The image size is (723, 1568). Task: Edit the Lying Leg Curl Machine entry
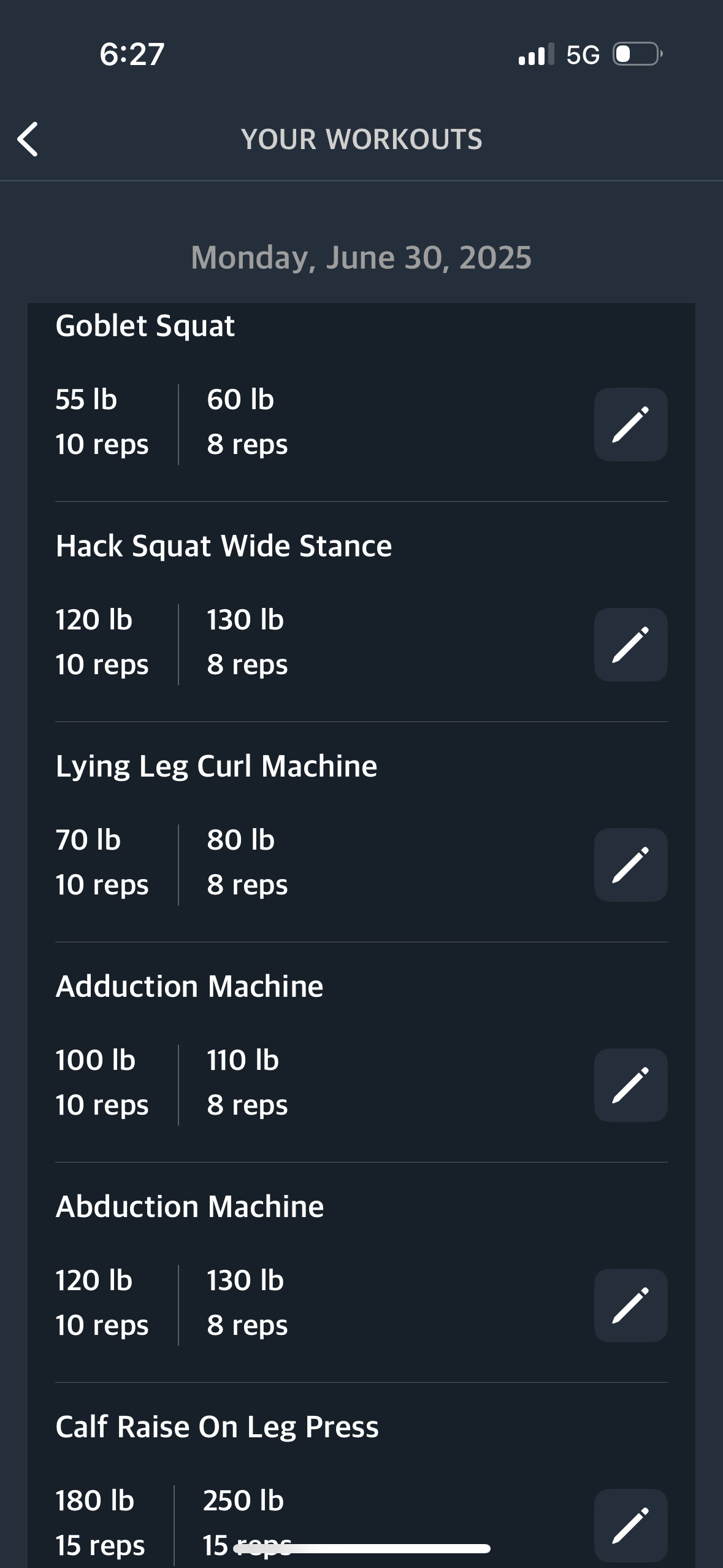tap(630, 865)
